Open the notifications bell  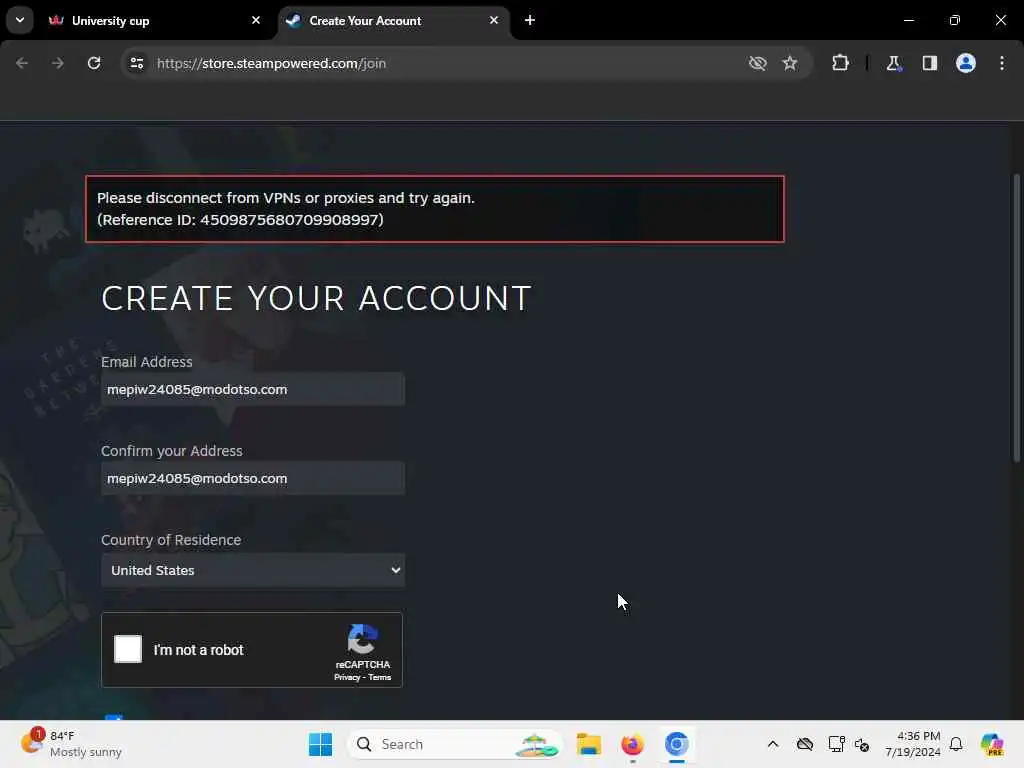(956, 744)
